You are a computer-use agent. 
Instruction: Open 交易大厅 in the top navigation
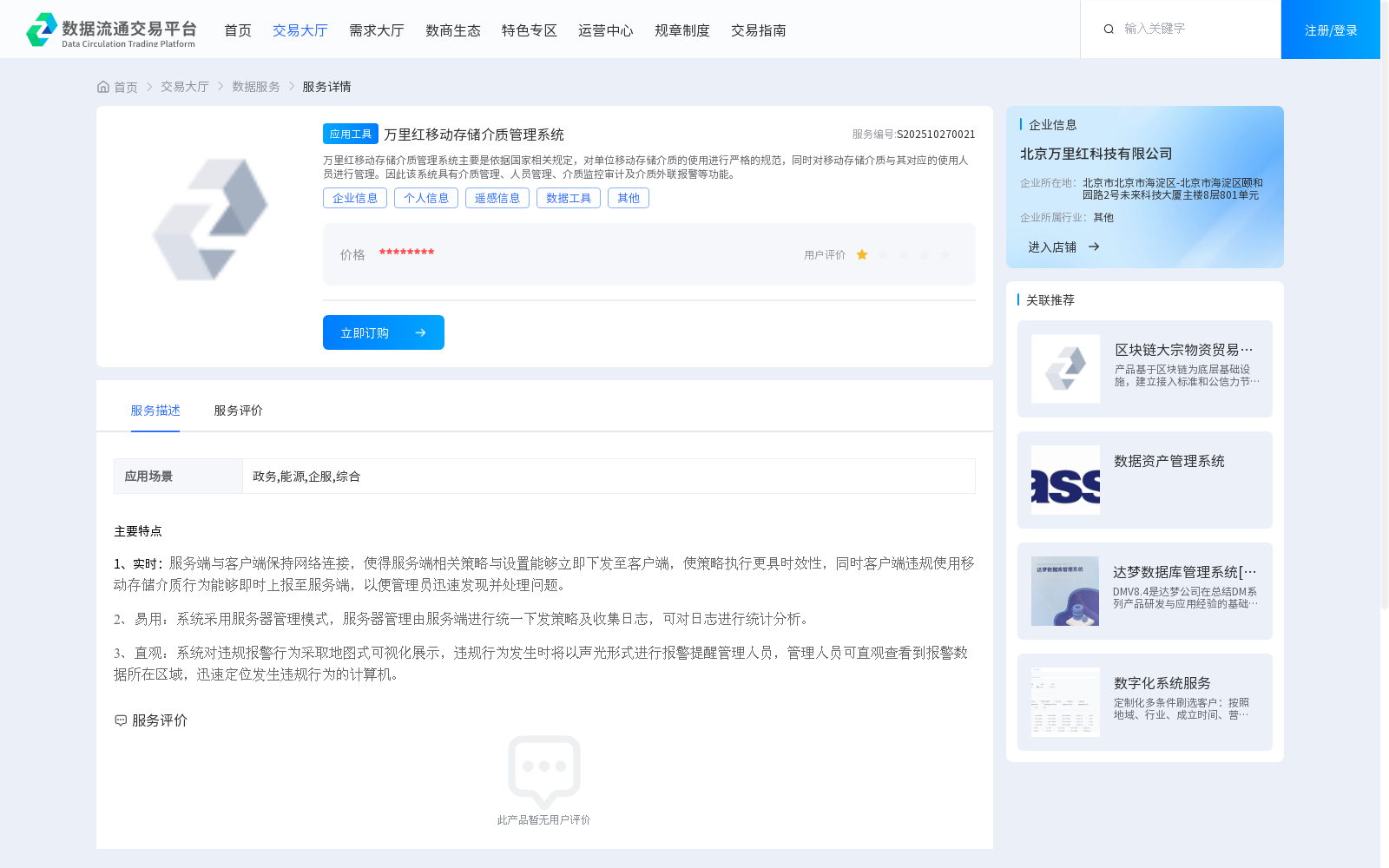click(x=300, y=30)
